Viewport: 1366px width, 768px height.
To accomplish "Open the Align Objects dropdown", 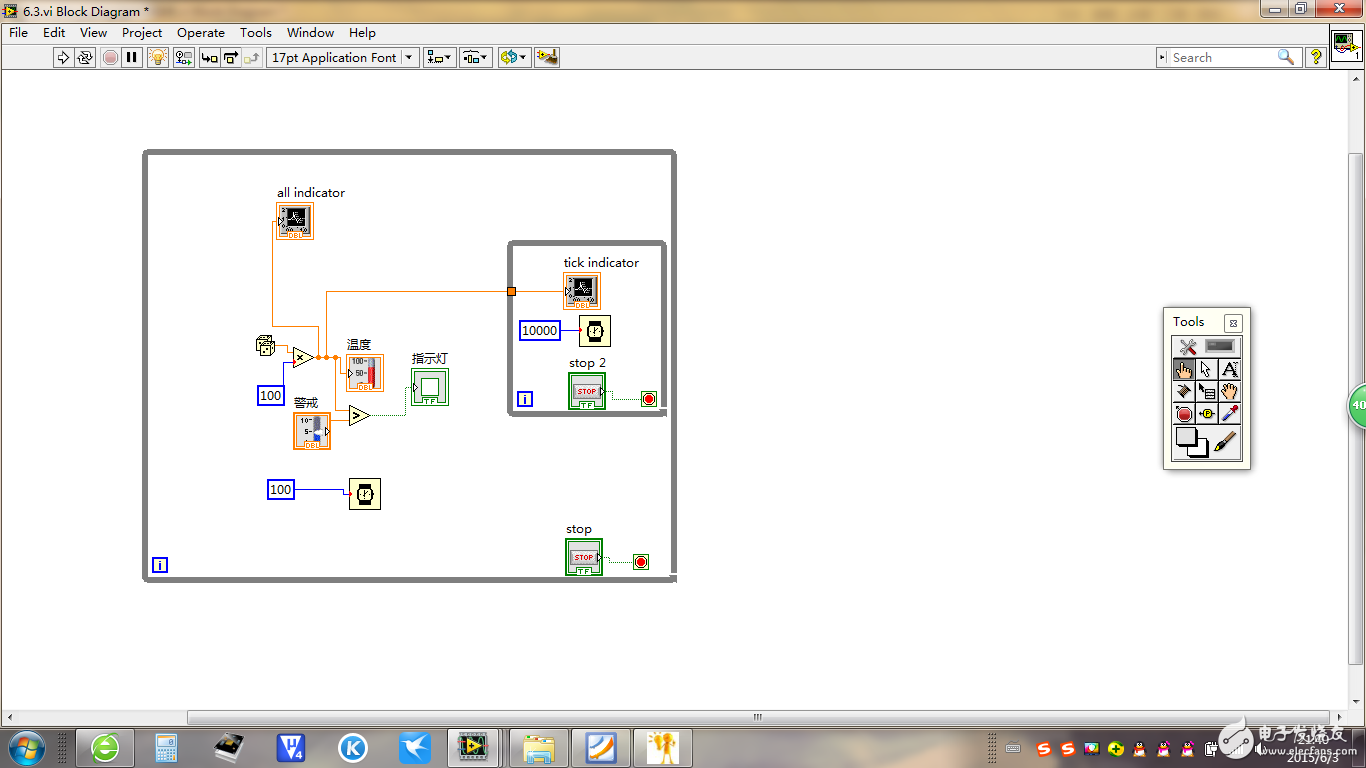I will pos(439,58).
